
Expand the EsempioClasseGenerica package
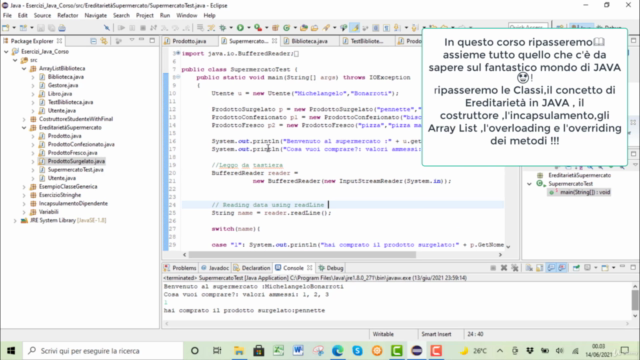point(24,187)
